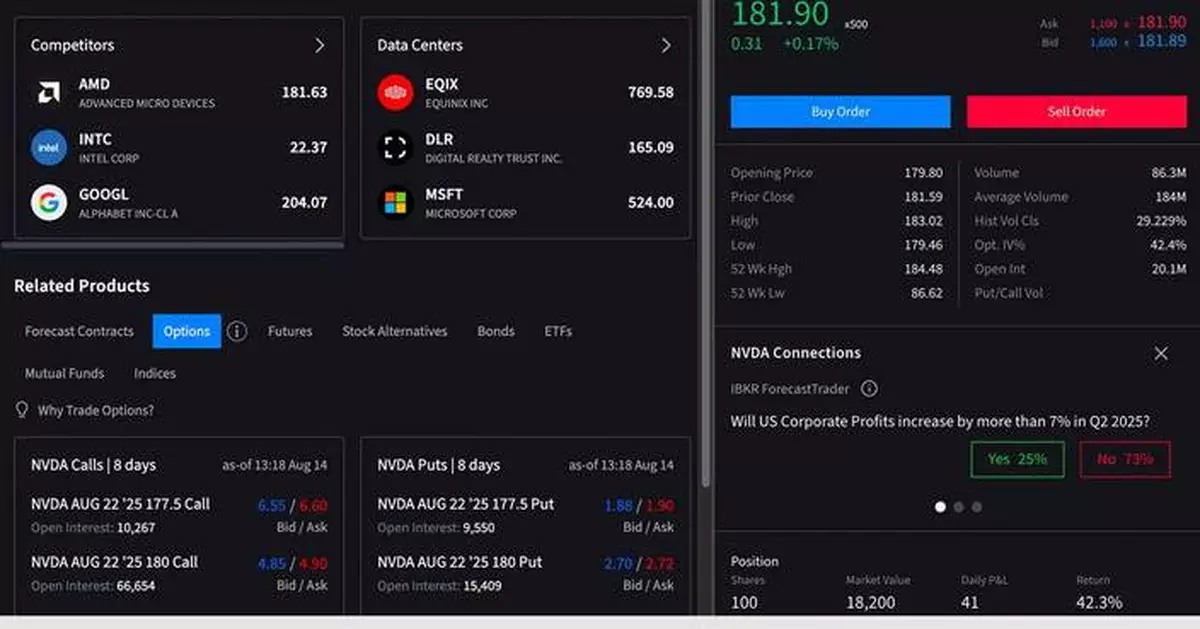The width and height of the screenshot is (1200, 629).
Task: Switch to the Futures tab
Action: click(x=290, y=331)
